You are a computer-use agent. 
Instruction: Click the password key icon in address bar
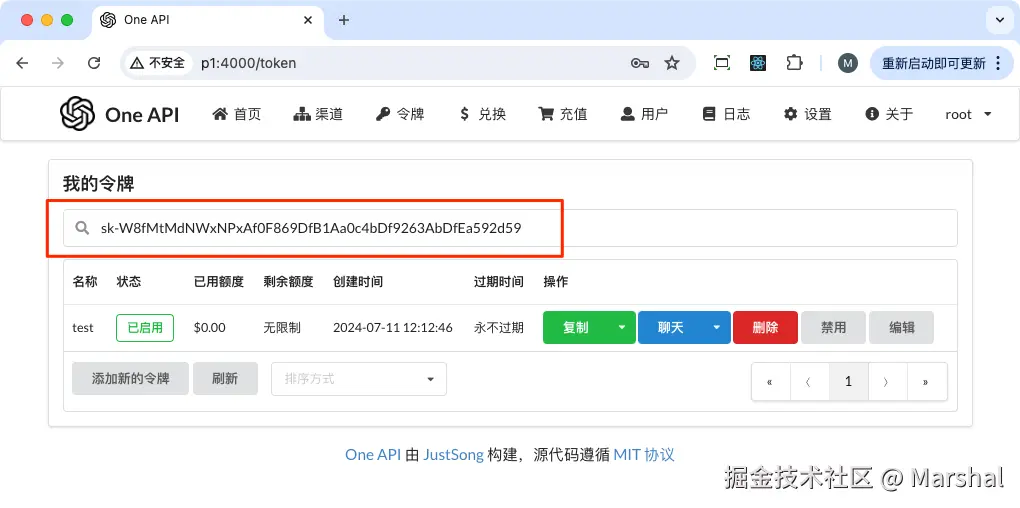click(x=639, y=63)
